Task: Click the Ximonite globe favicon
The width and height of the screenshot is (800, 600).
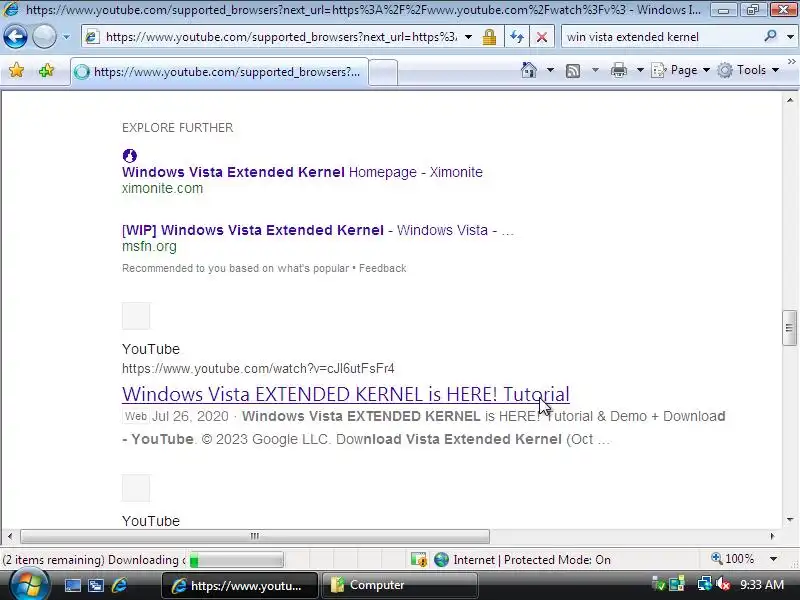Action: pyautogui.click(x=130, y=155)
